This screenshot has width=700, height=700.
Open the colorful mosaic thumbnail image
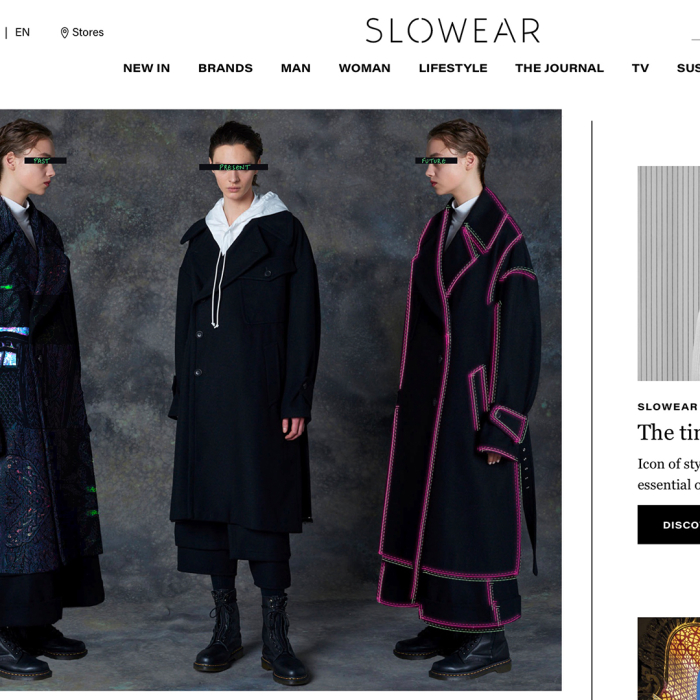[x=669, y=658]
